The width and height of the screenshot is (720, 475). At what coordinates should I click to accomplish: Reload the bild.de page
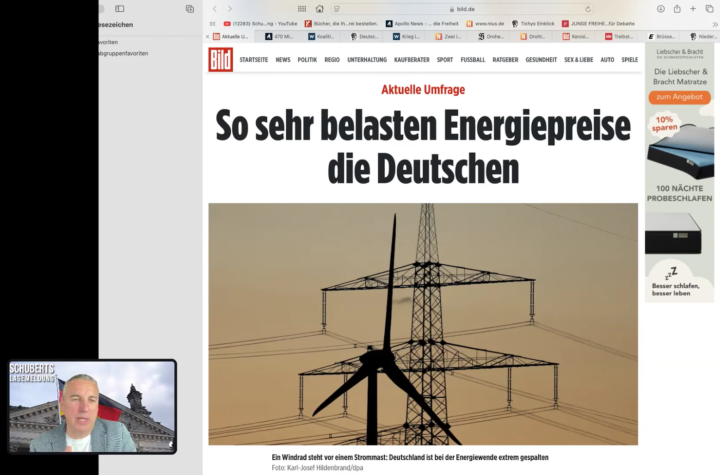point(587,9)
